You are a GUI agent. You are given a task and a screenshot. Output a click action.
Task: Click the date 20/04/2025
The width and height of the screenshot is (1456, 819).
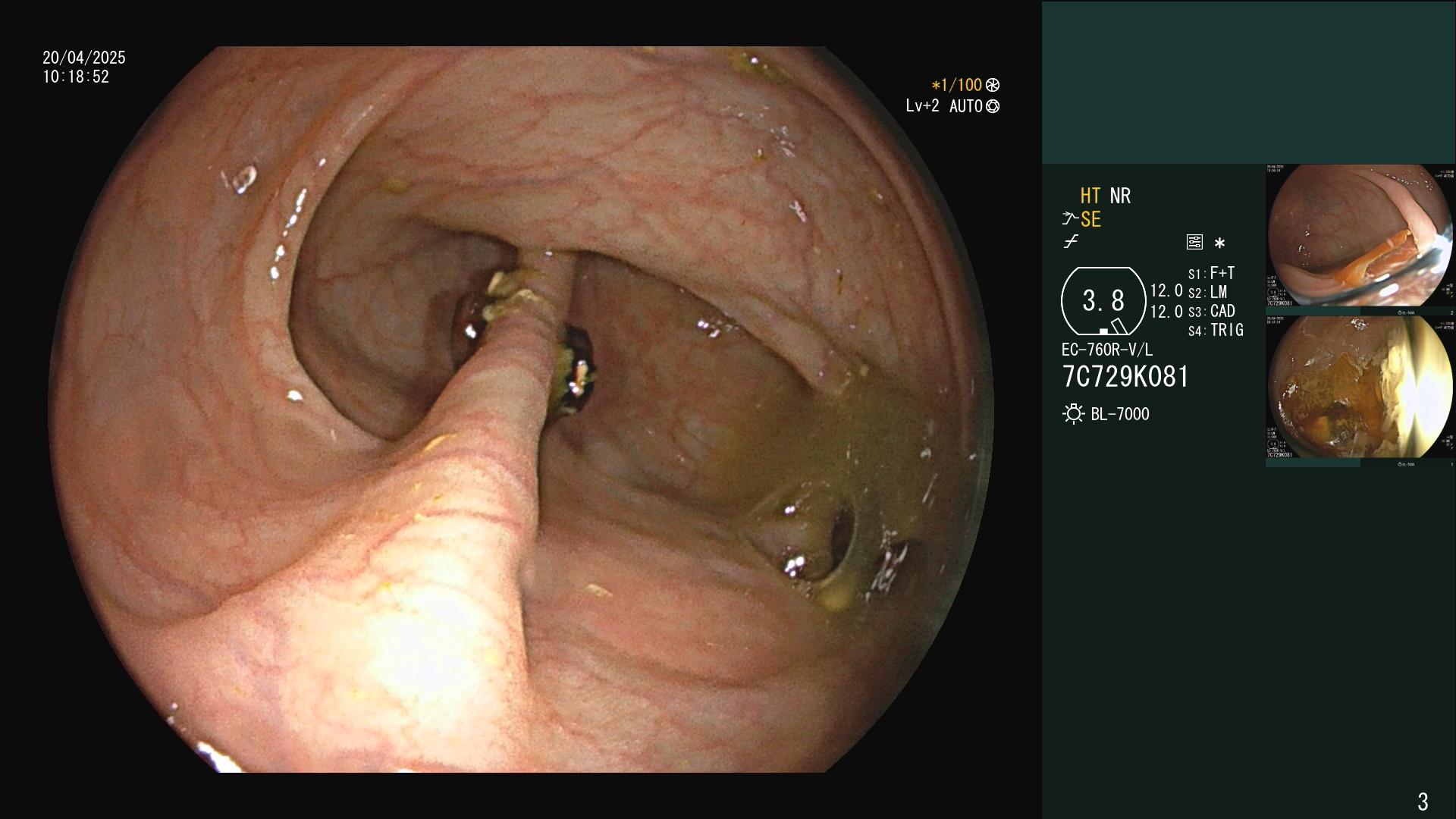(84, 58)
